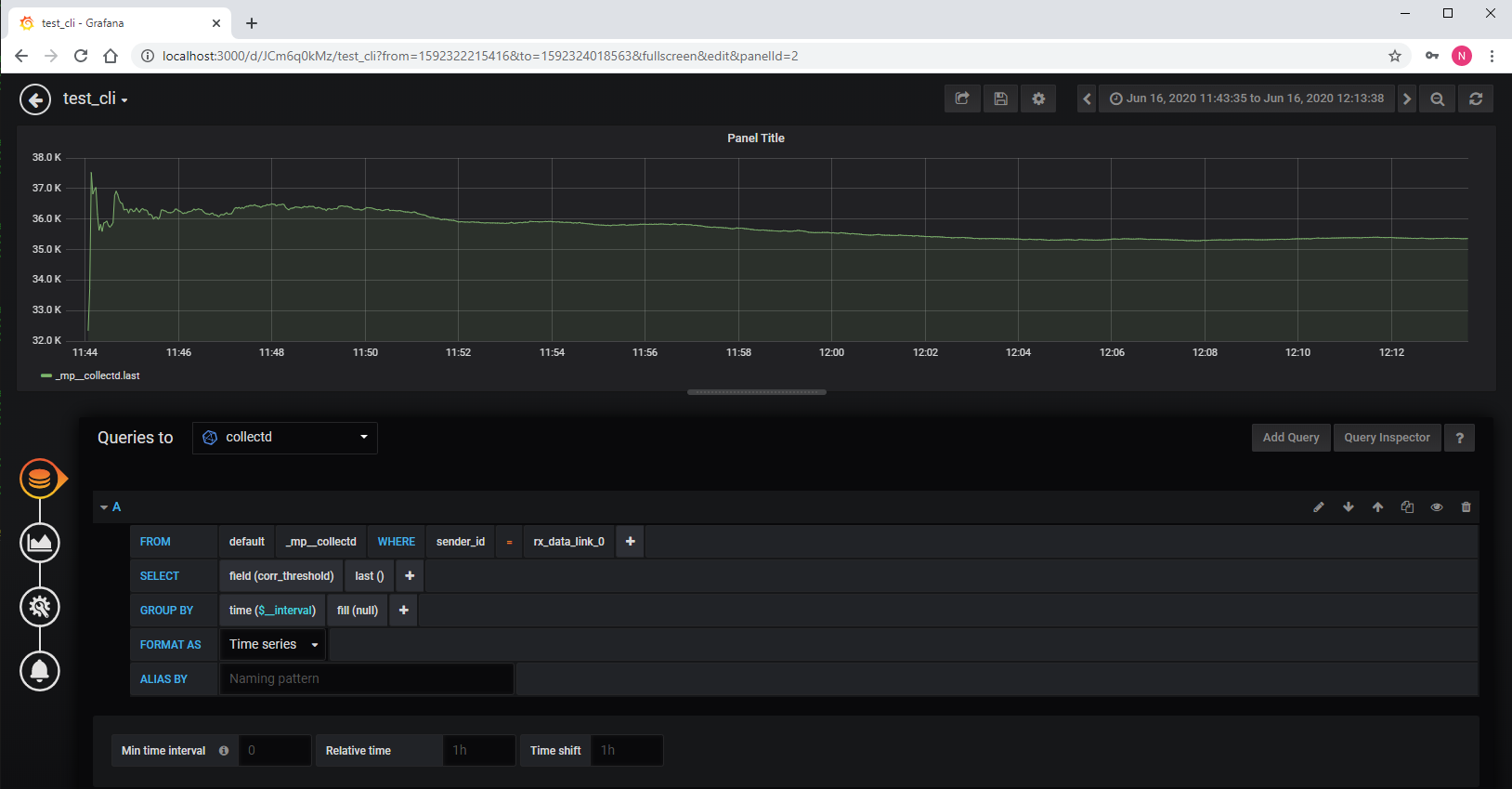Open the Query Inspector
1512x789 pixels.
(x=1387, y=438)
